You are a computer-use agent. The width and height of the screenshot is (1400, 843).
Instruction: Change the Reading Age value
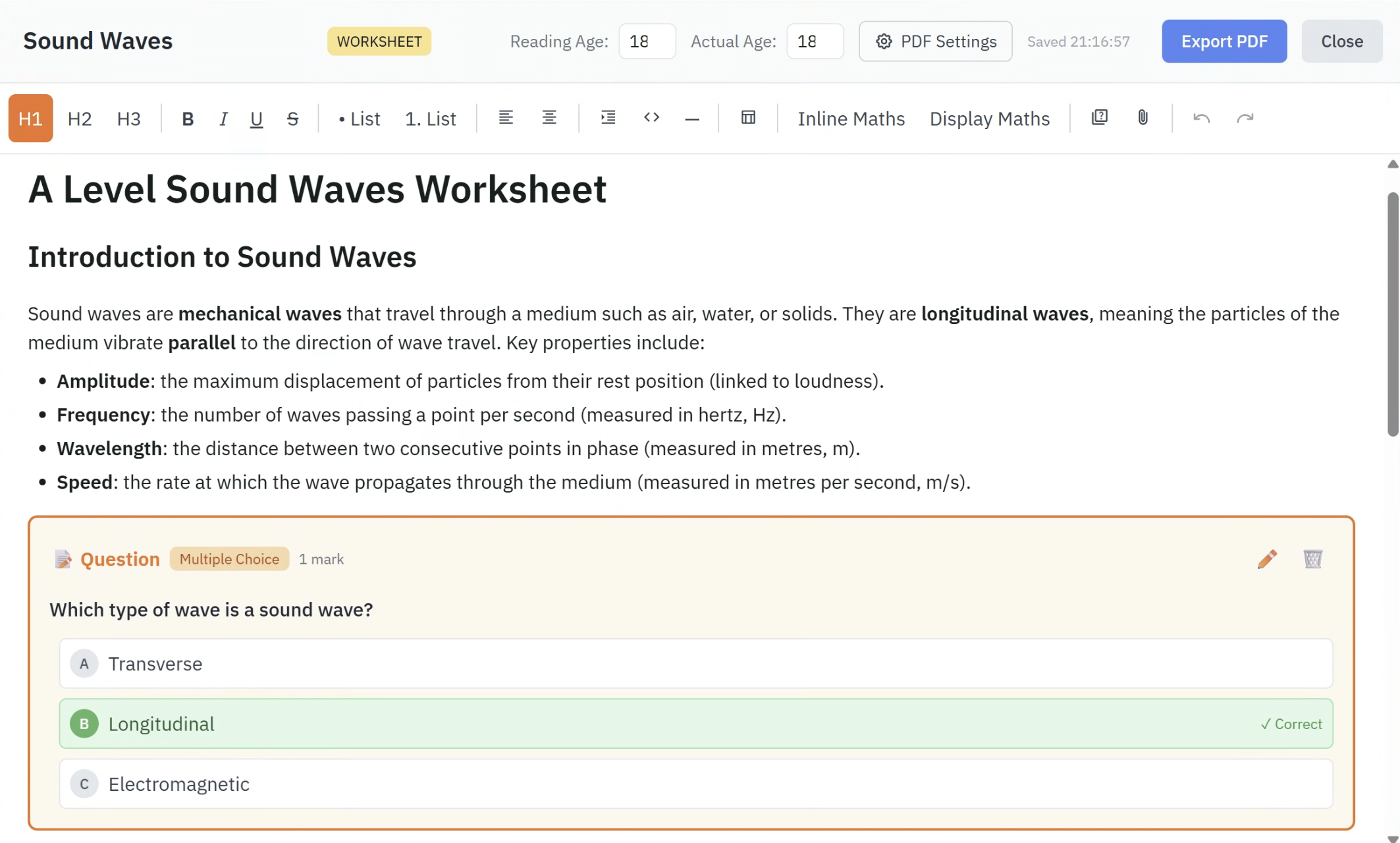pos(647,41)
